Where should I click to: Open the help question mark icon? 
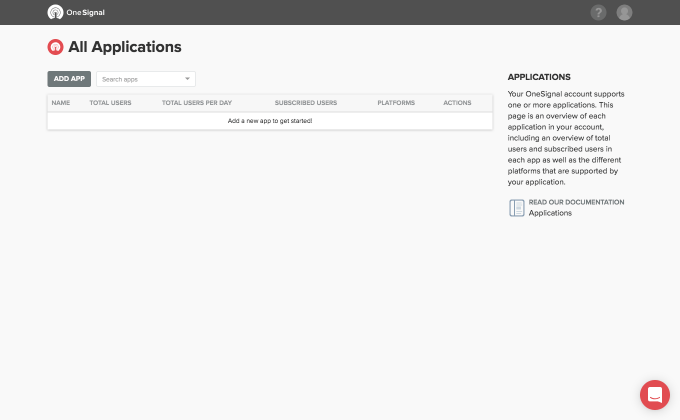[x=598, y=12]
